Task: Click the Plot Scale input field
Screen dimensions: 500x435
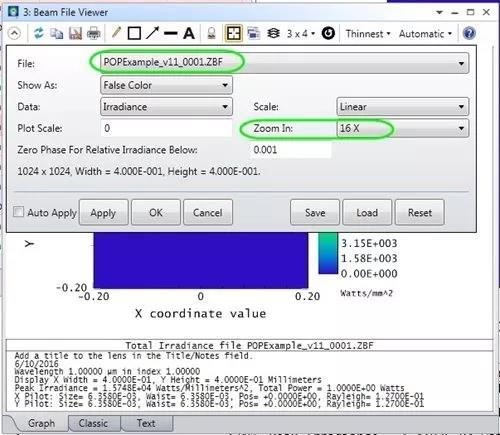Action: (166, 128)
